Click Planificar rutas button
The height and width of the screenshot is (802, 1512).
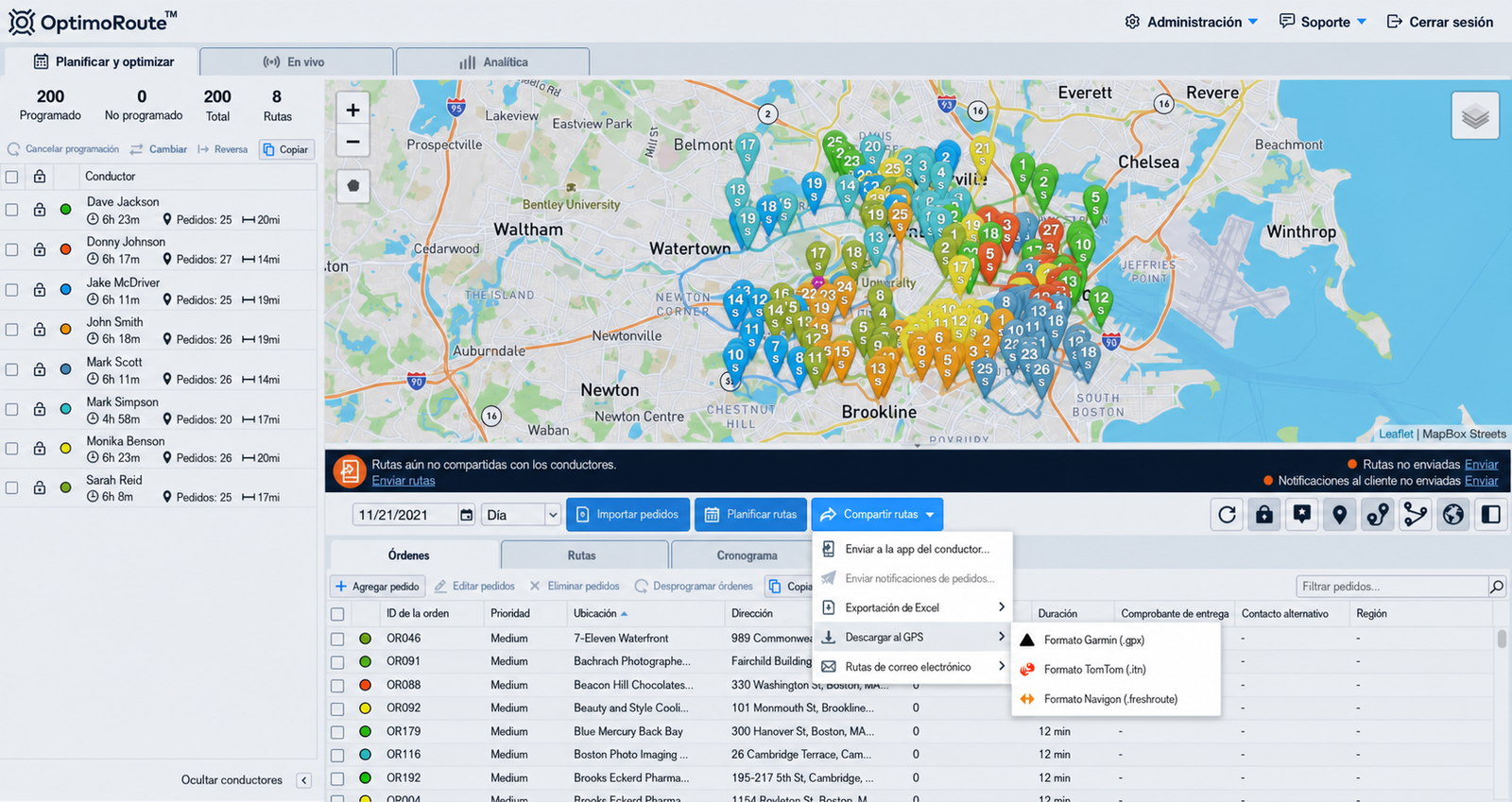[x=751, y=515]
